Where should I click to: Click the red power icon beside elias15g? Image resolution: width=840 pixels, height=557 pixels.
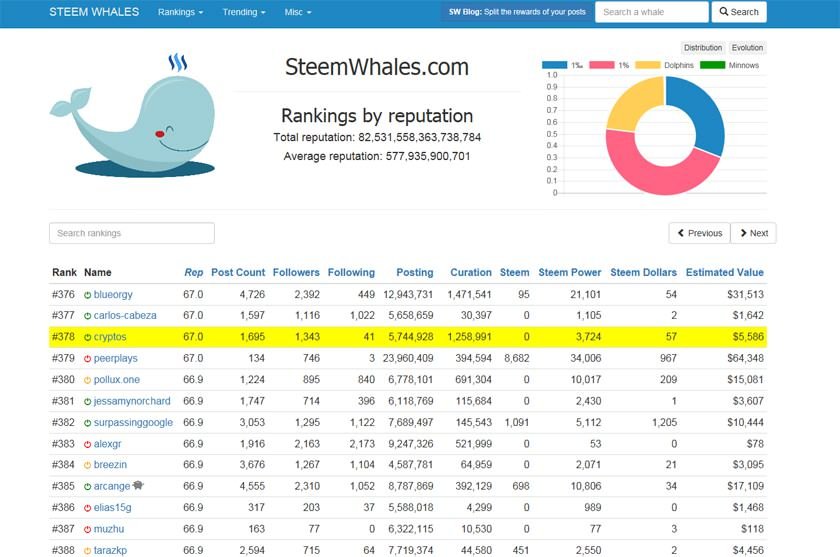[x=87, y=508]
